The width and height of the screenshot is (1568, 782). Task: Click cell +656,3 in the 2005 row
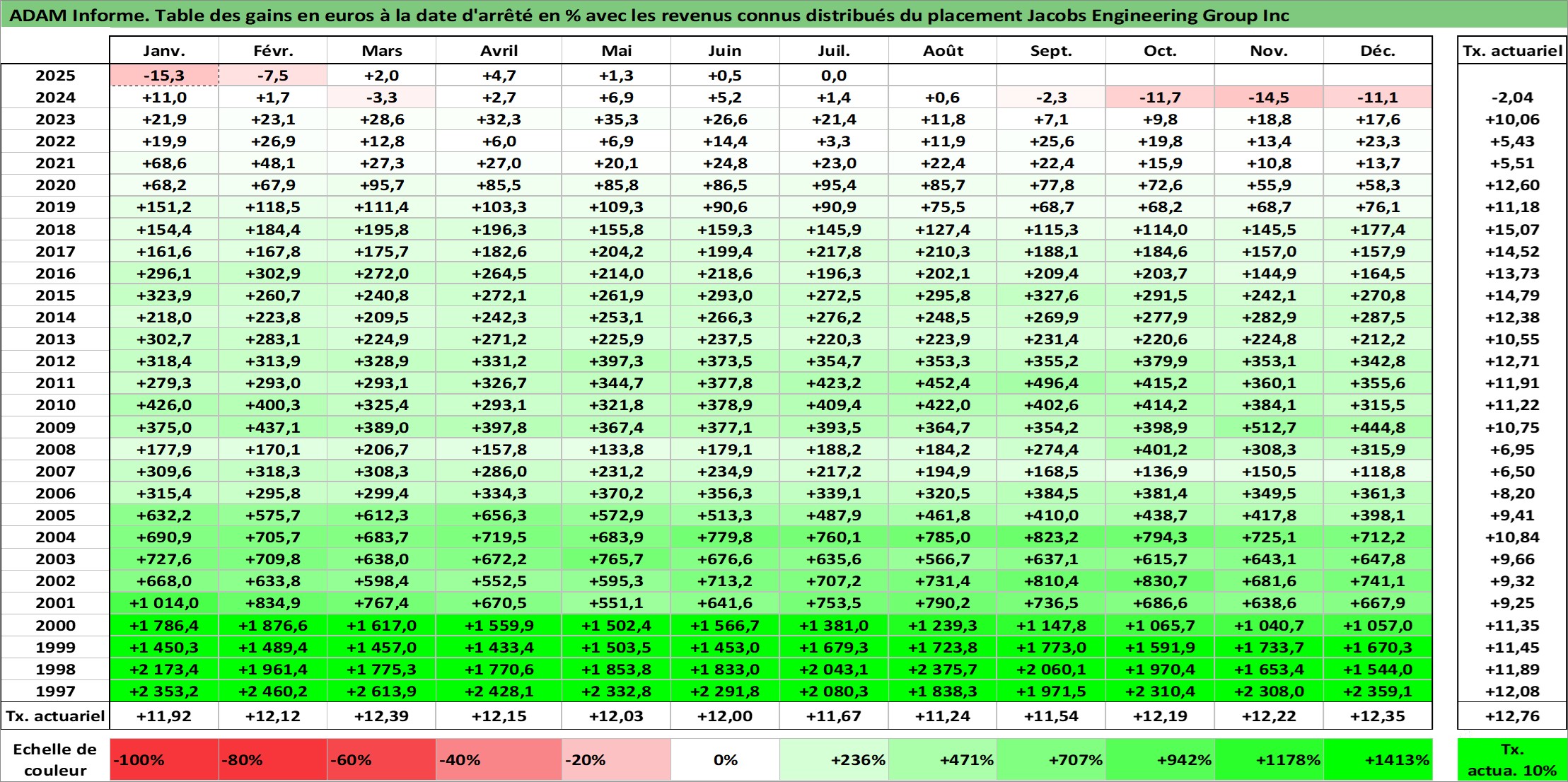tap(499, 515)
